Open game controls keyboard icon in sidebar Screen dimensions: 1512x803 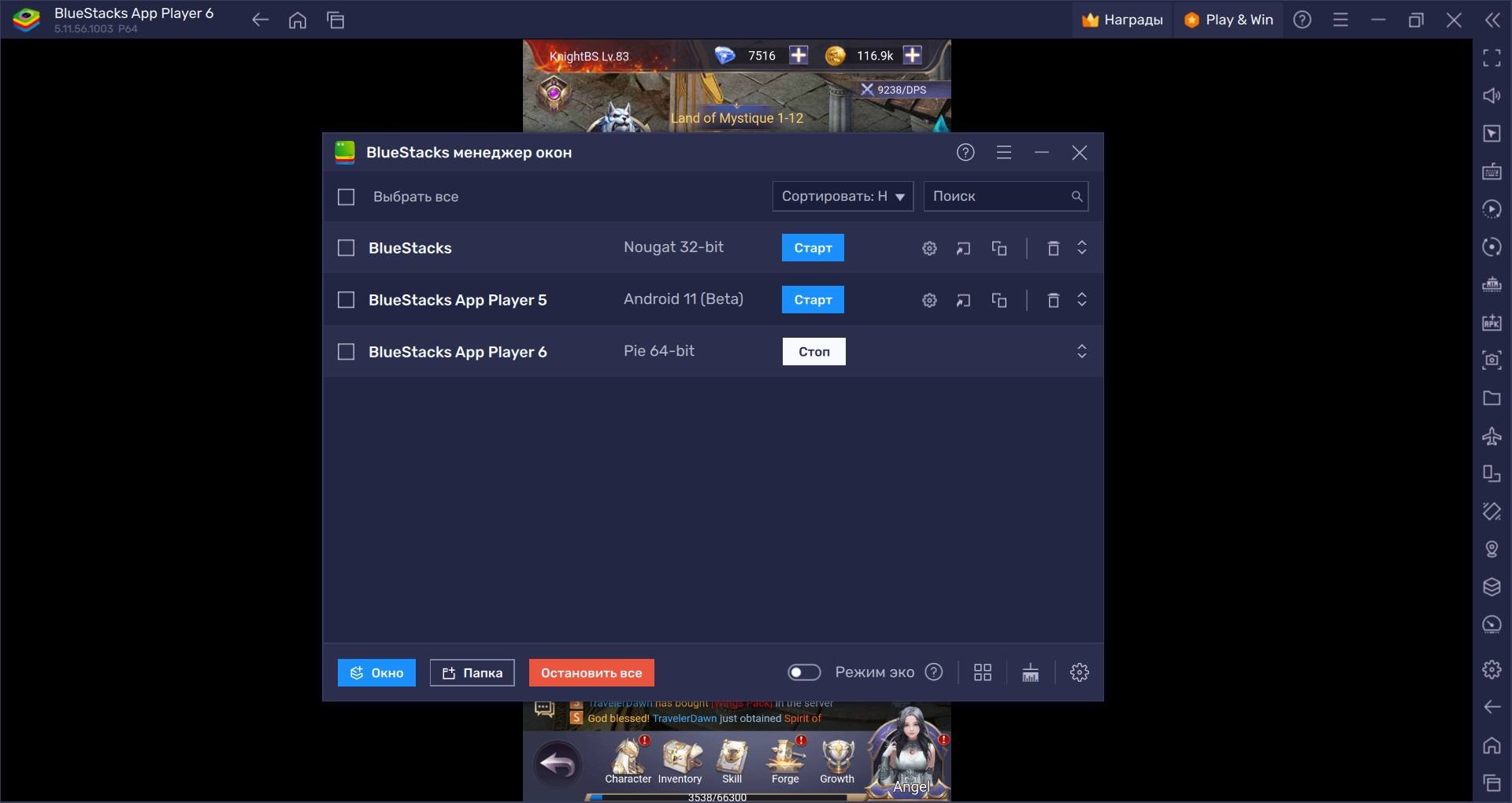coord(1492,172)
